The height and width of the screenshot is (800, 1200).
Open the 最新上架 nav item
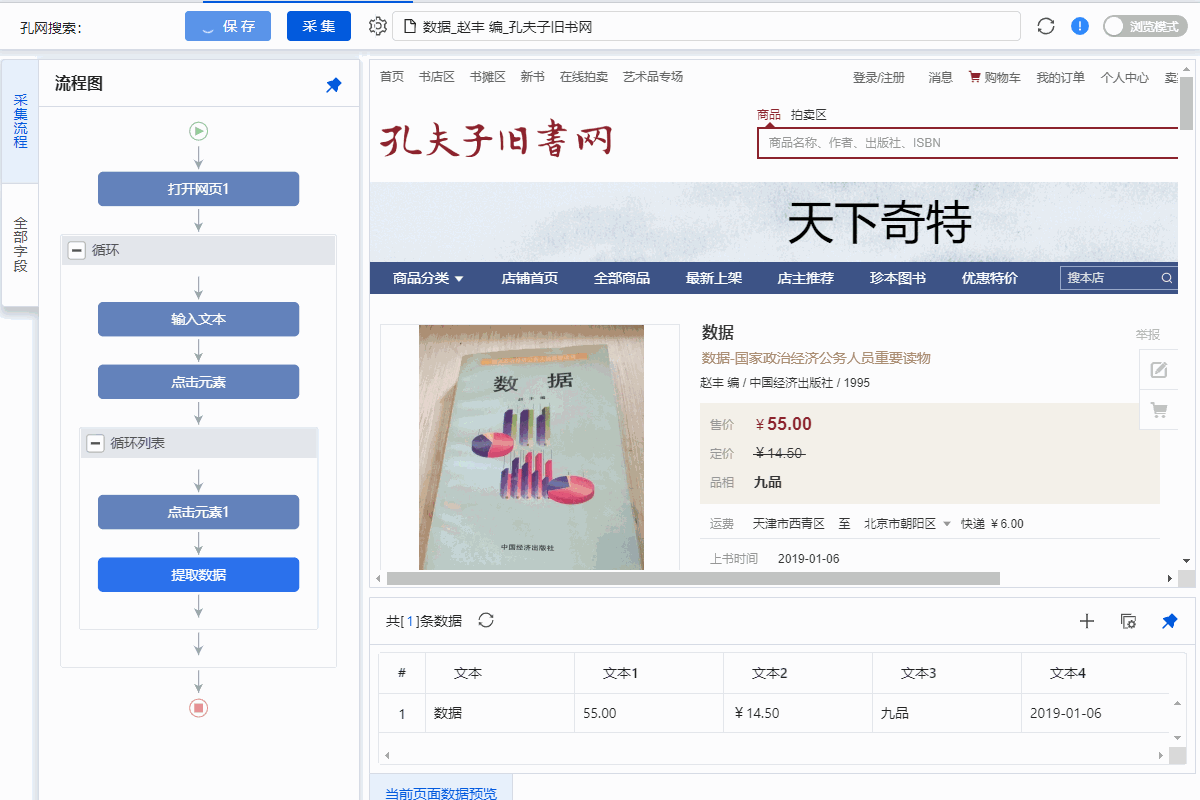click(x=714, y=278)
